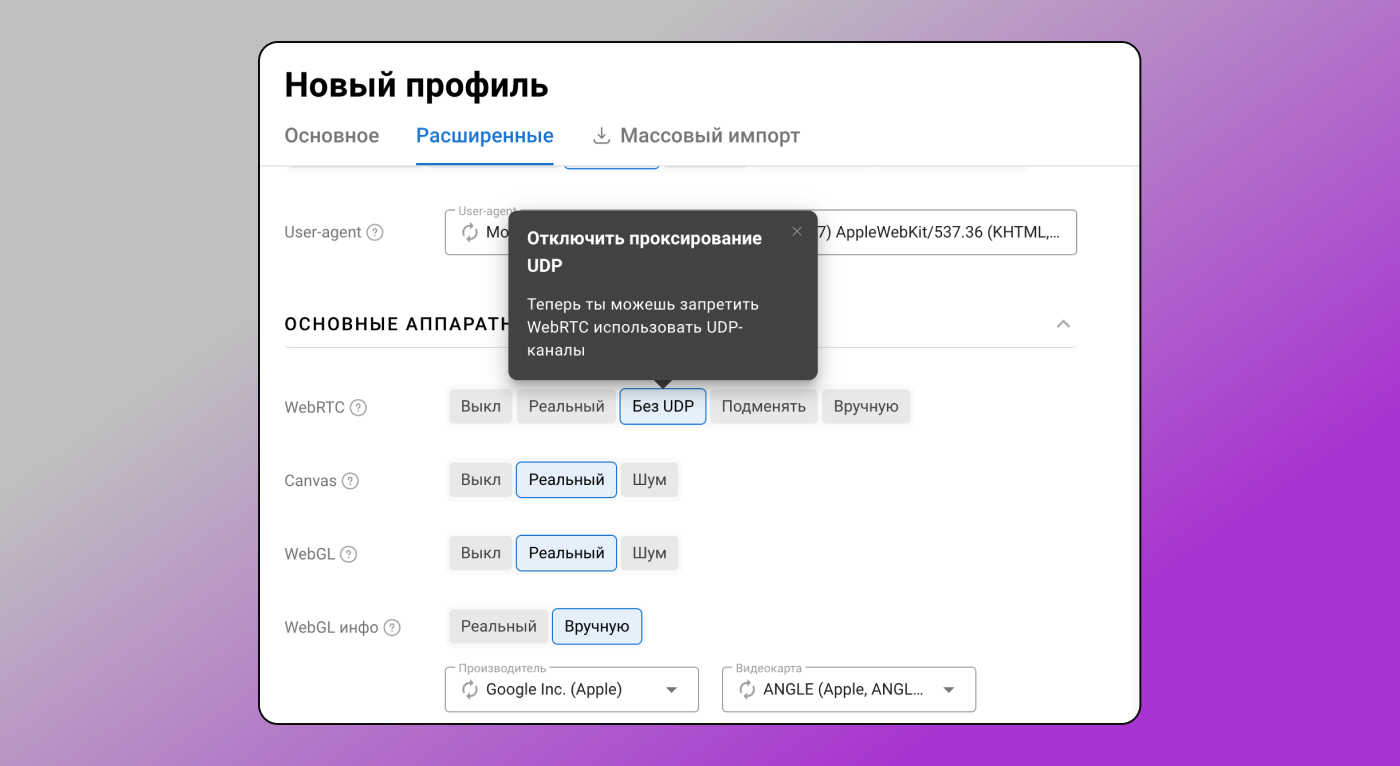Open the Canvas help question mark
1400x766 pixels.
[352, 481]
